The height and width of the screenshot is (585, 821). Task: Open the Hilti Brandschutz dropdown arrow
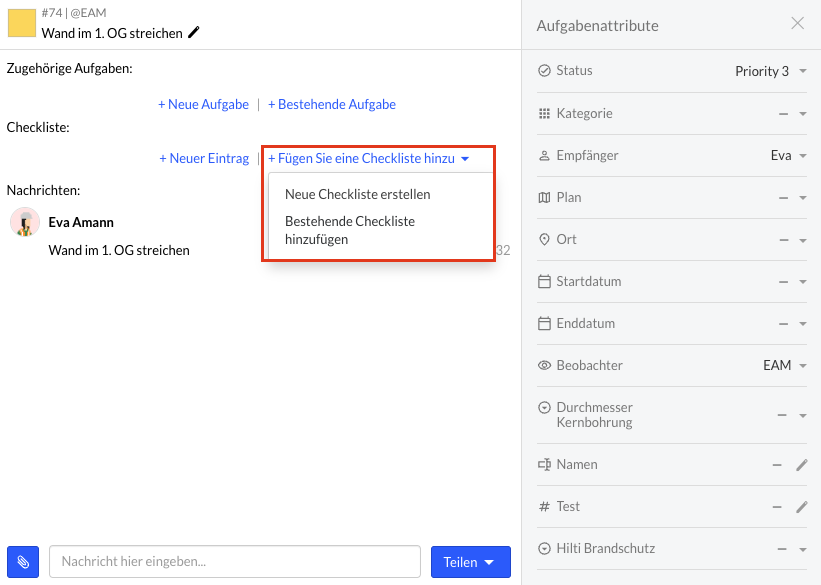[x=803, y=549]
